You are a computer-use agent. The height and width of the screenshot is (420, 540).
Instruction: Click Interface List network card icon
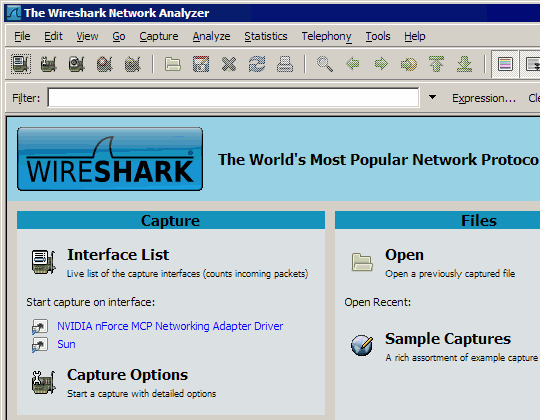pos(43,262)
